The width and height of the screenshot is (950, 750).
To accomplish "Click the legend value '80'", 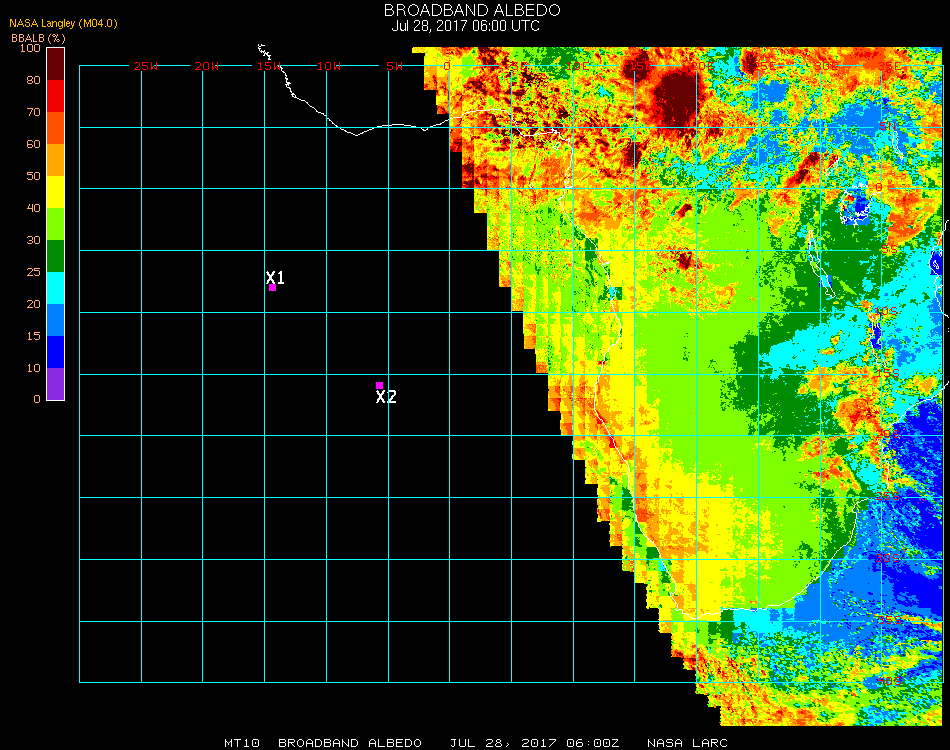I will coord(33,80).
